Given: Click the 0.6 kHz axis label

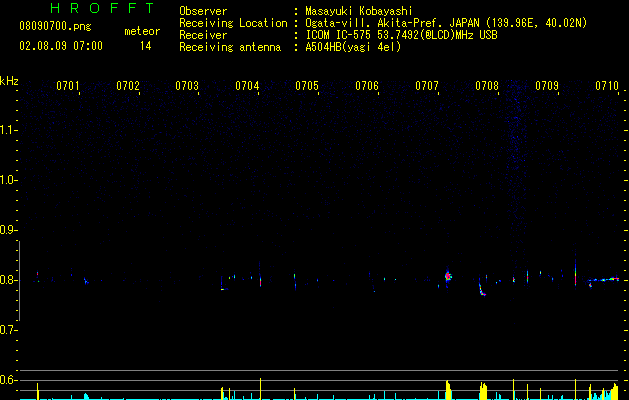Looking at the screenshot, I should [x=8, y=380].
